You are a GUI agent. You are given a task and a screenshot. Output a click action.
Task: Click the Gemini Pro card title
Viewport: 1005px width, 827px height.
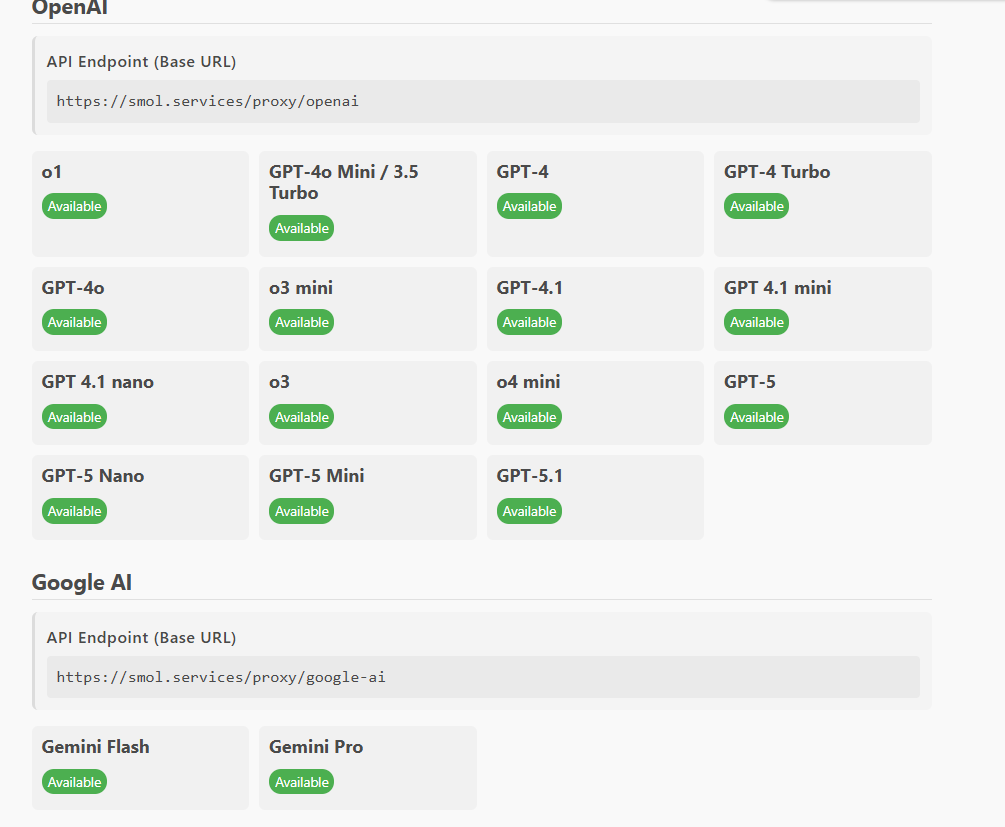[x=316, y=747]
